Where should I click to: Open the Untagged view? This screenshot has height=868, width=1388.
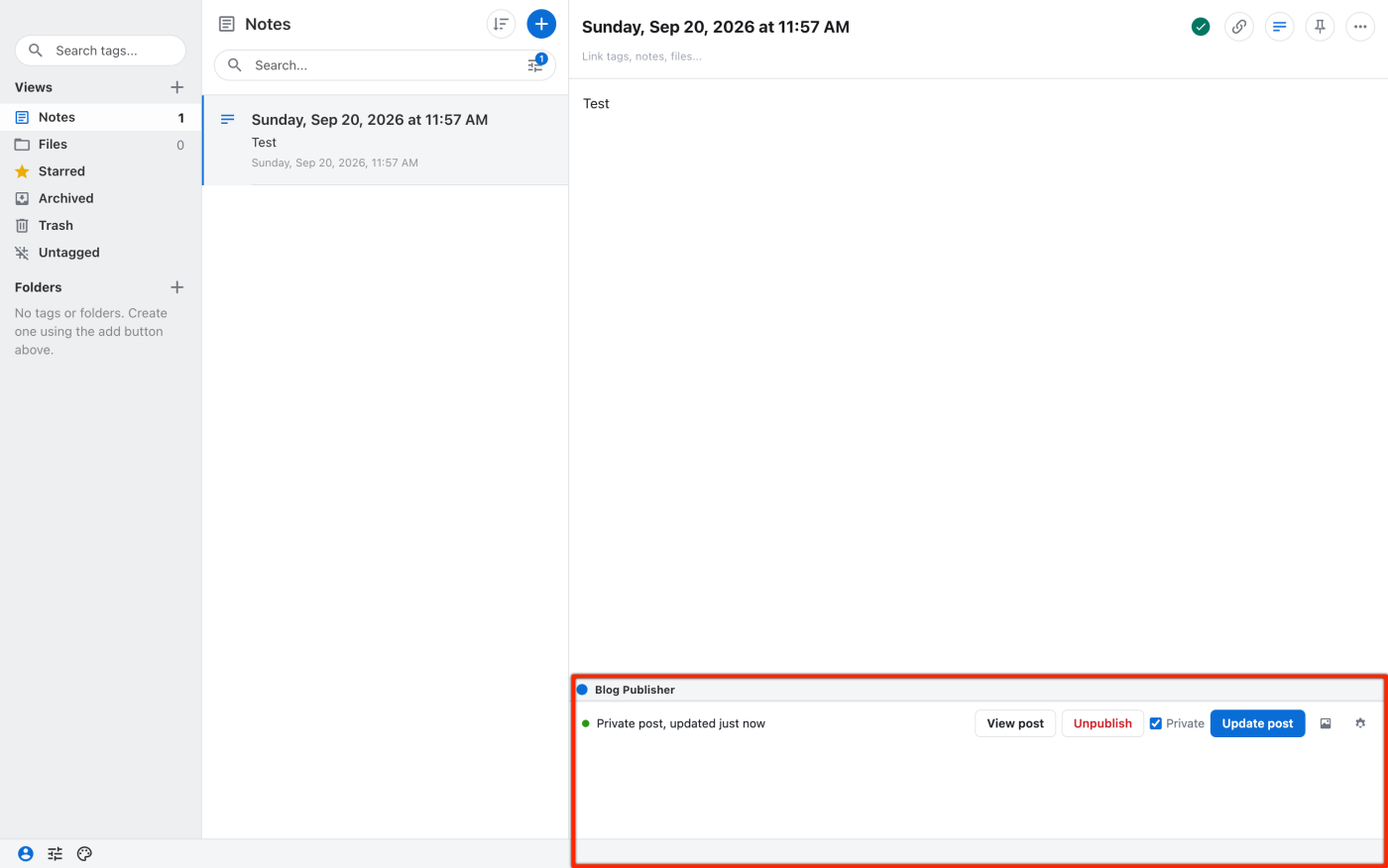pos(100,253)
